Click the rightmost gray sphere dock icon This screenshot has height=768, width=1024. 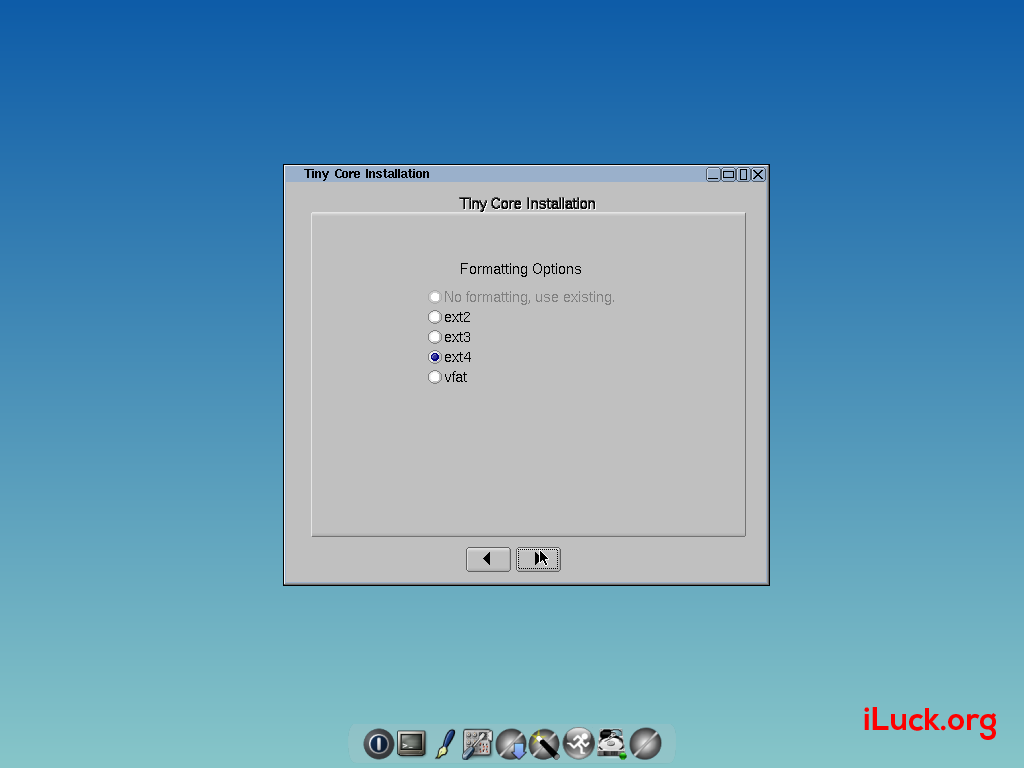[x=644, y=743]
